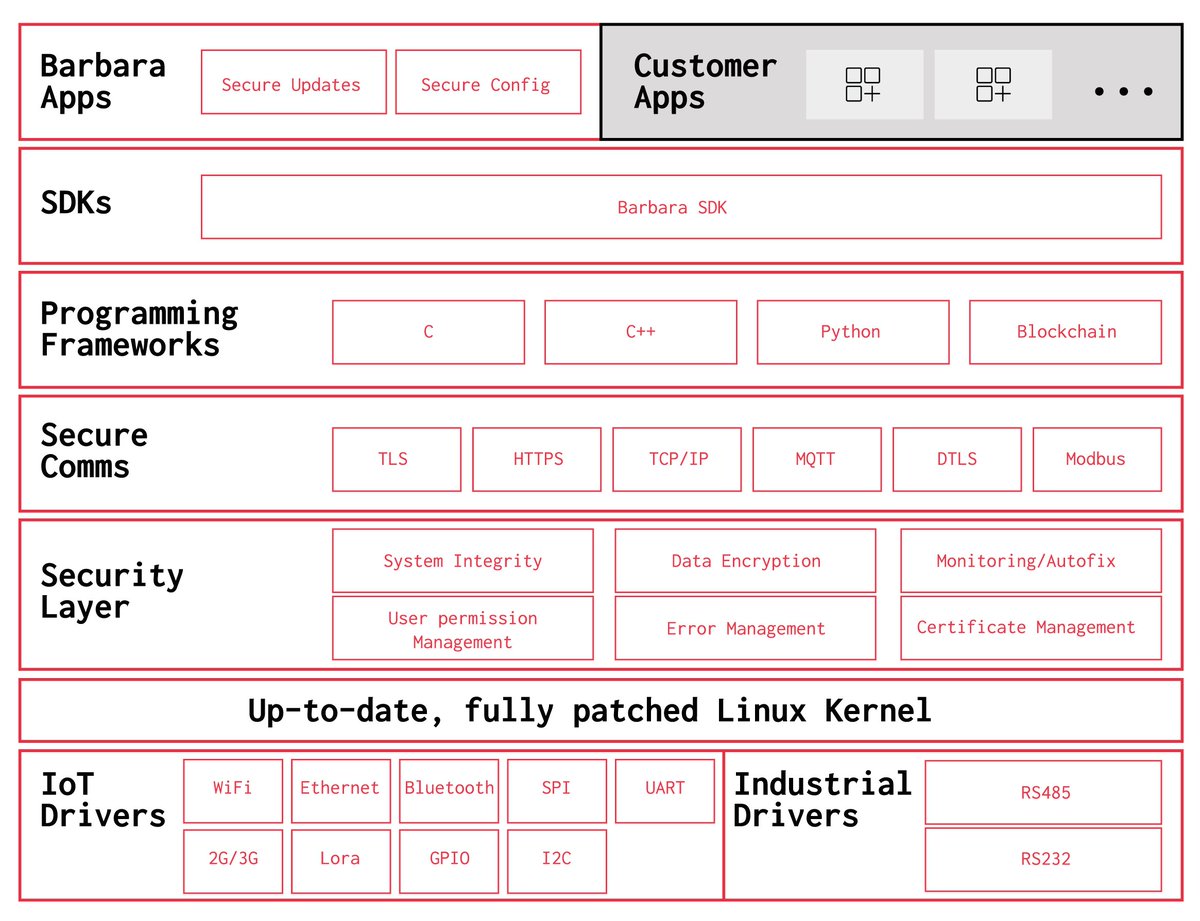The height and width of the screenshot is (921, 1200).
Task: Select User permission Management box
Action: [462, 628]
